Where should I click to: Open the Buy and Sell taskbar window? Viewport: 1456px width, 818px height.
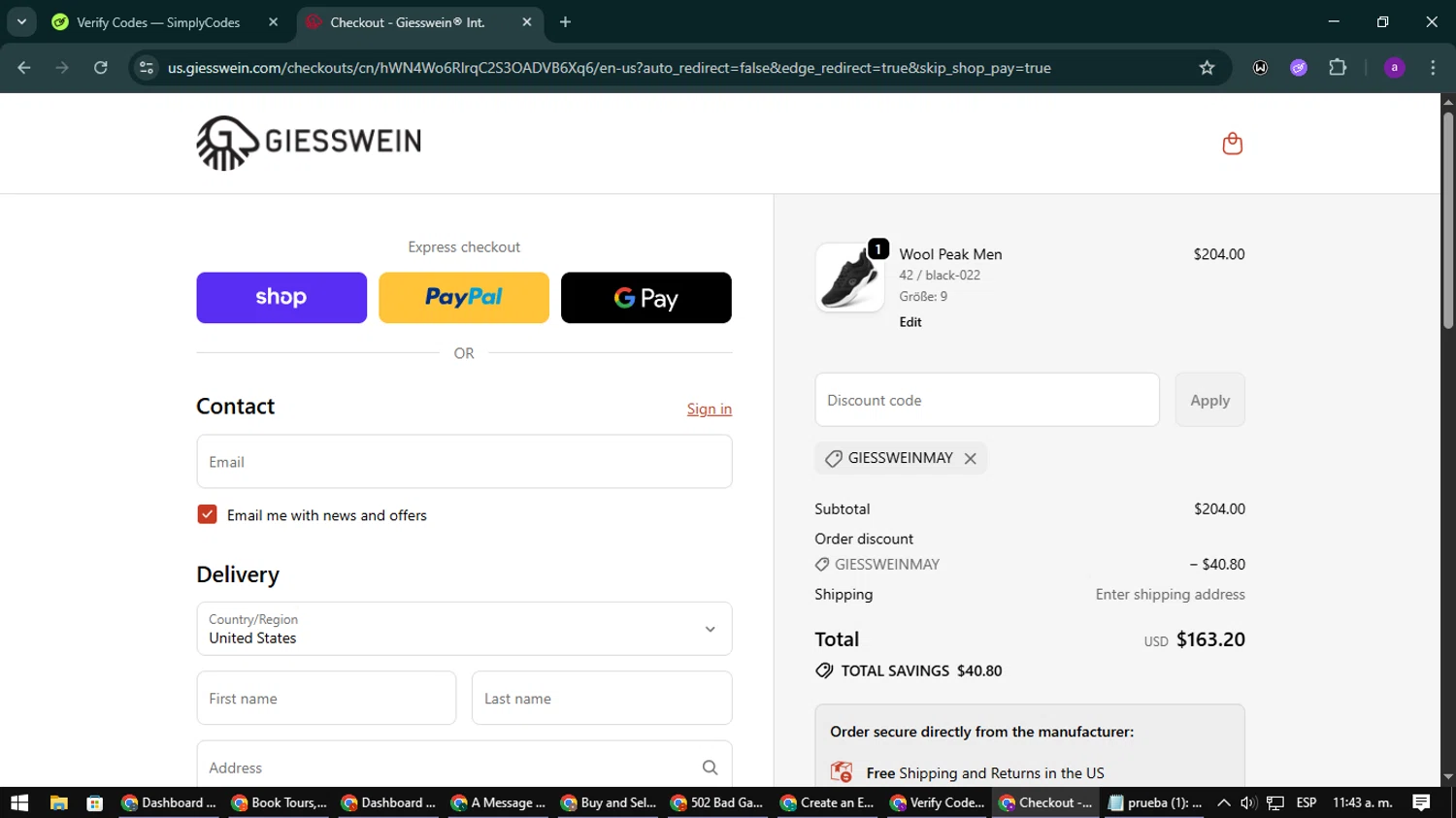coord(608,802)
